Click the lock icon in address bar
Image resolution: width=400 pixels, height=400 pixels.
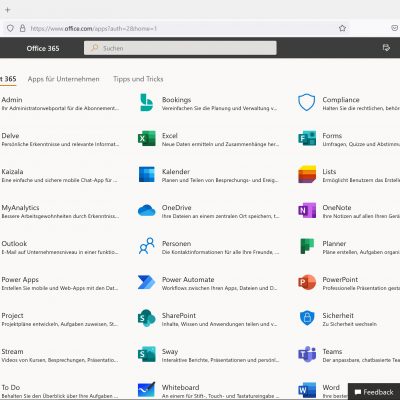coord(22,28)
